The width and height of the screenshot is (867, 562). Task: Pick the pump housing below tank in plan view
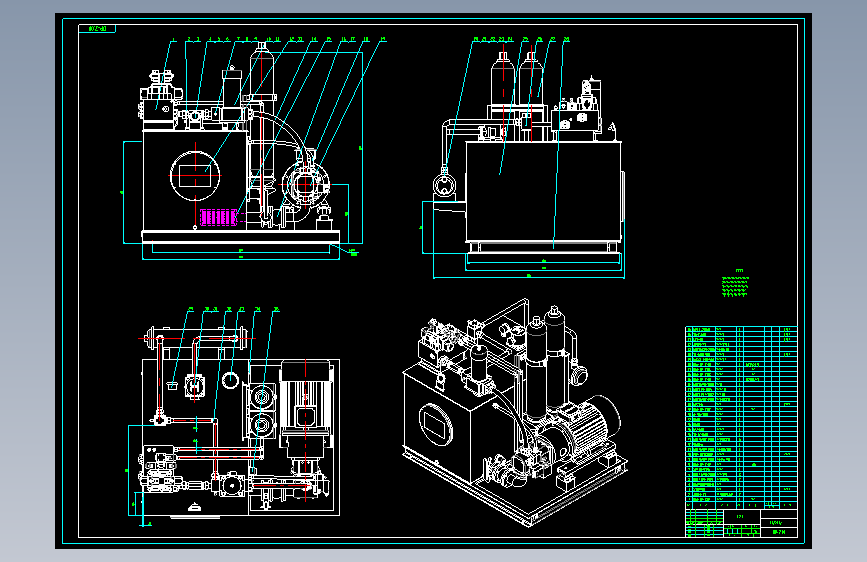point(231,485)
